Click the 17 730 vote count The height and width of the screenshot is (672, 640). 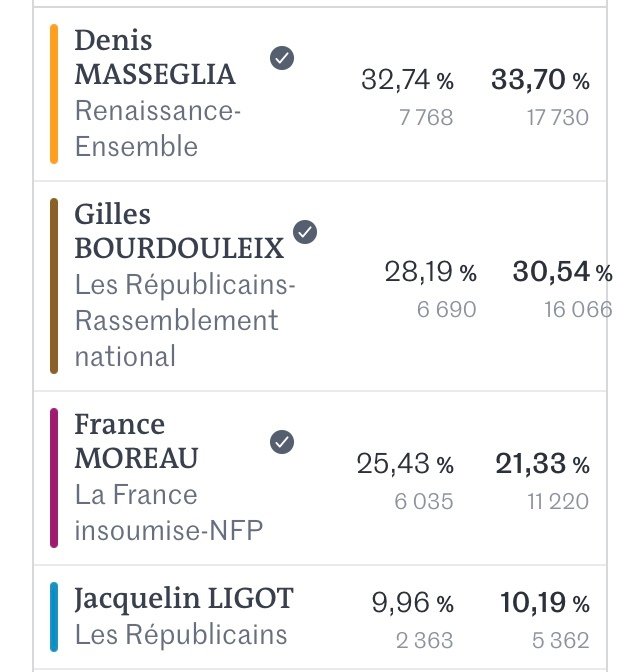tap(558, 117)
